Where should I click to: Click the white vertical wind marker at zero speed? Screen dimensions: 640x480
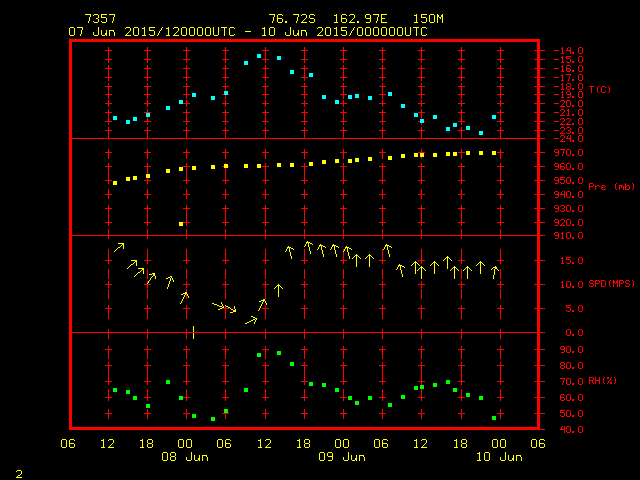pos(193,332)
